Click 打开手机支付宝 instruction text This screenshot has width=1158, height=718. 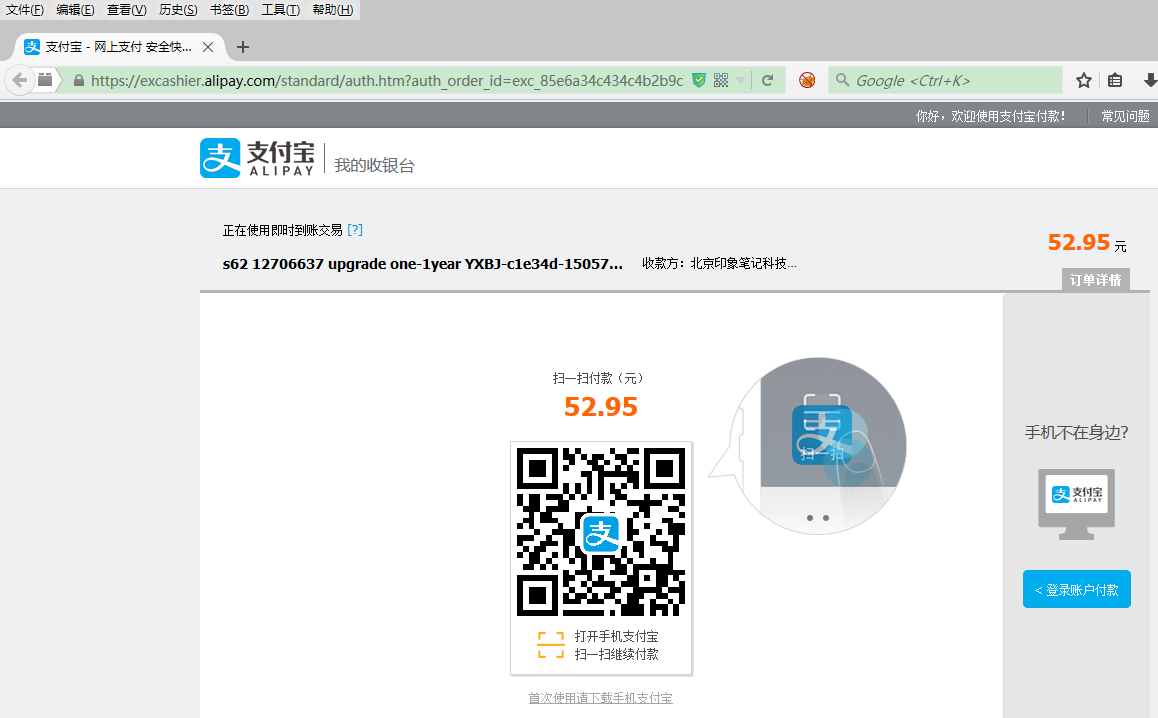(x=616, y=636)
